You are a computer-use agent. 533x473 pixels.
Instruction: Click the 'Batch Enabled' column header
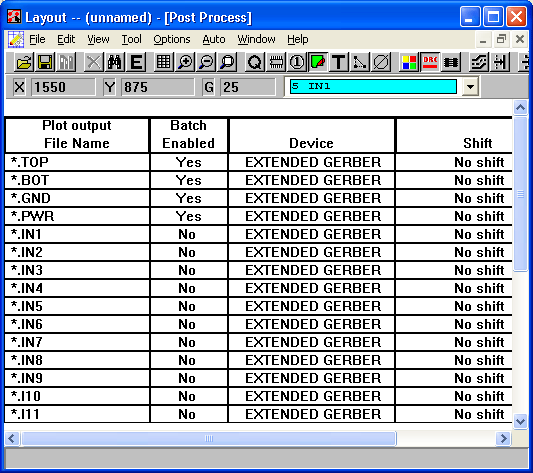coord(189,135)
